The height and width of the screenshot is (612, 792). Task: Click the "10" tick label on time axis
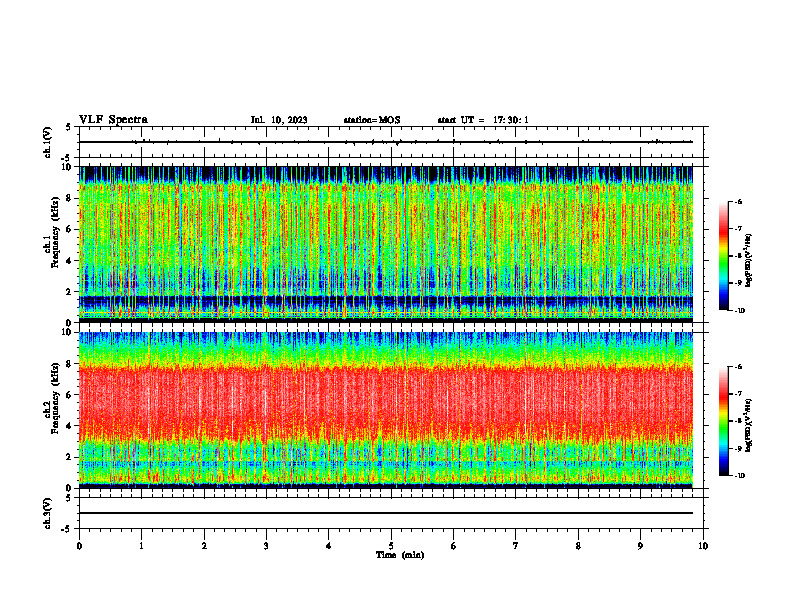[703, 546]
